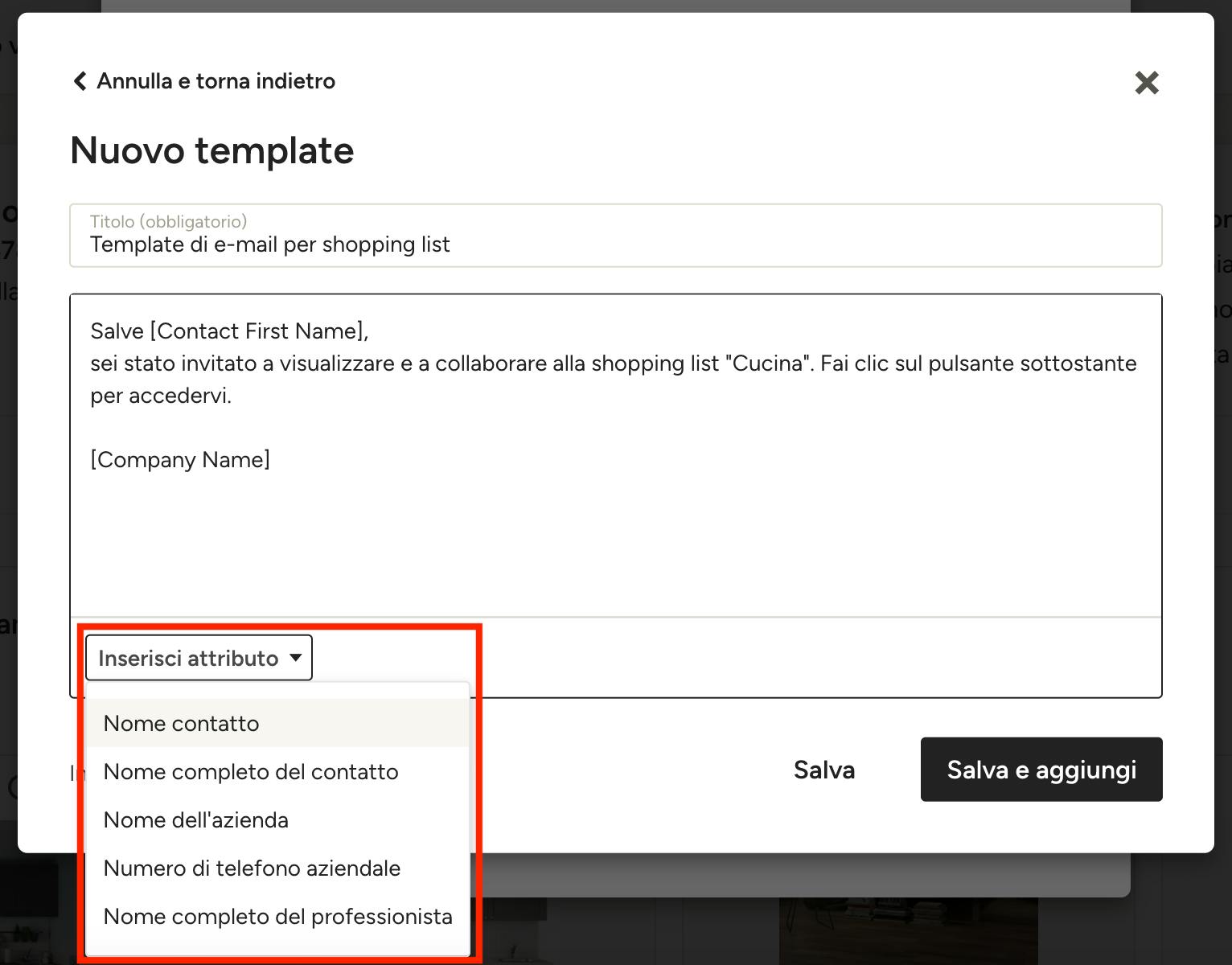Click the [Contact First Name] placeholder in body
The image size is (1232, 965).
(257, 331)
